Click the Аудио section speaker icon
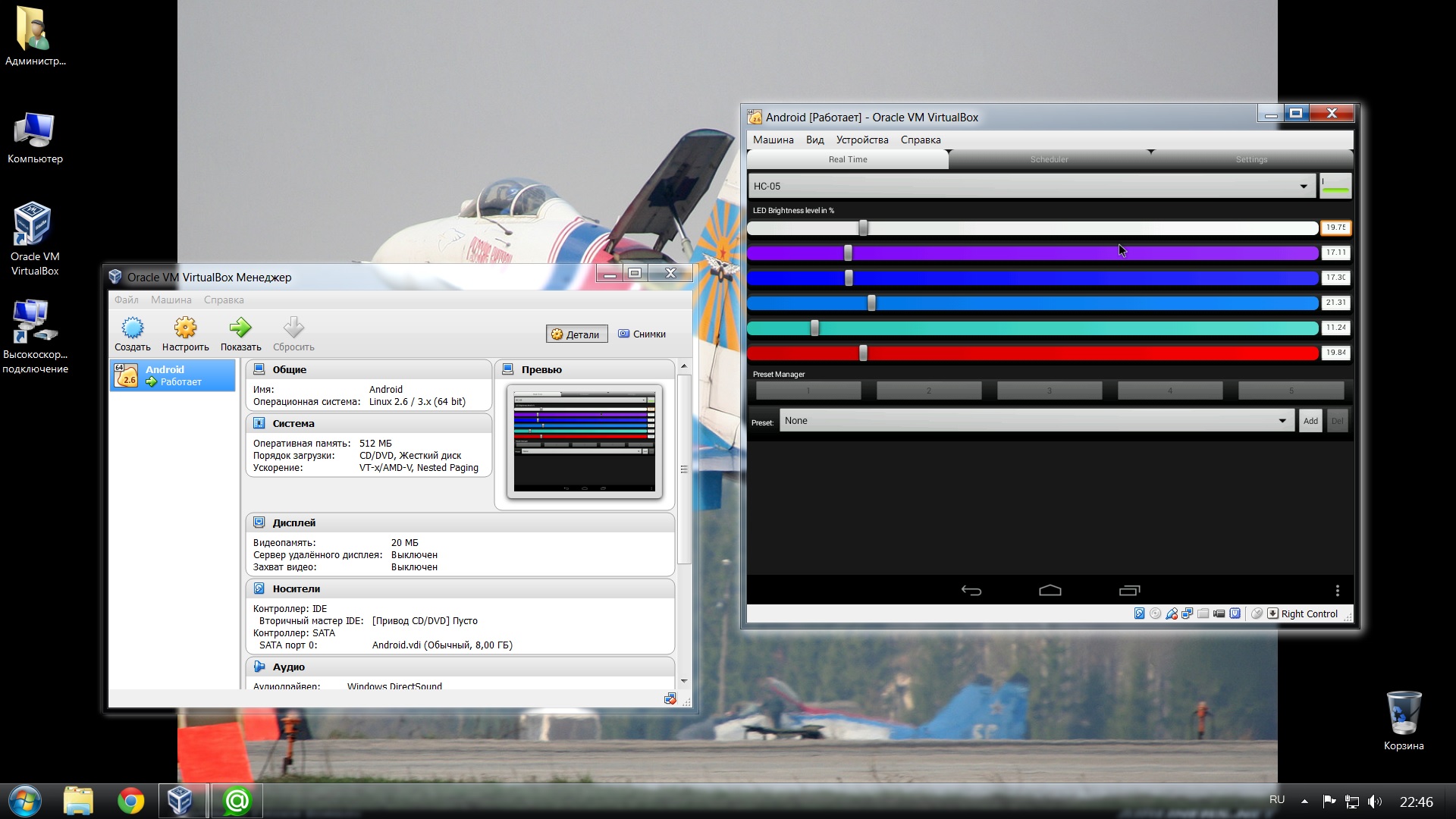1456x819 pixels. click(259, 667)
